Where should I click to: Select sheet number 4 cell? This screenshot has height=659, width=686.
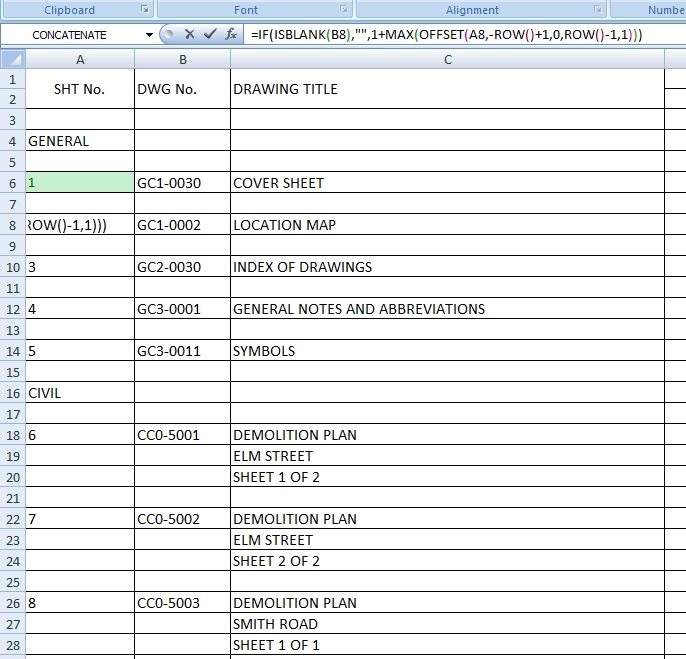click(x=80, y=308)
